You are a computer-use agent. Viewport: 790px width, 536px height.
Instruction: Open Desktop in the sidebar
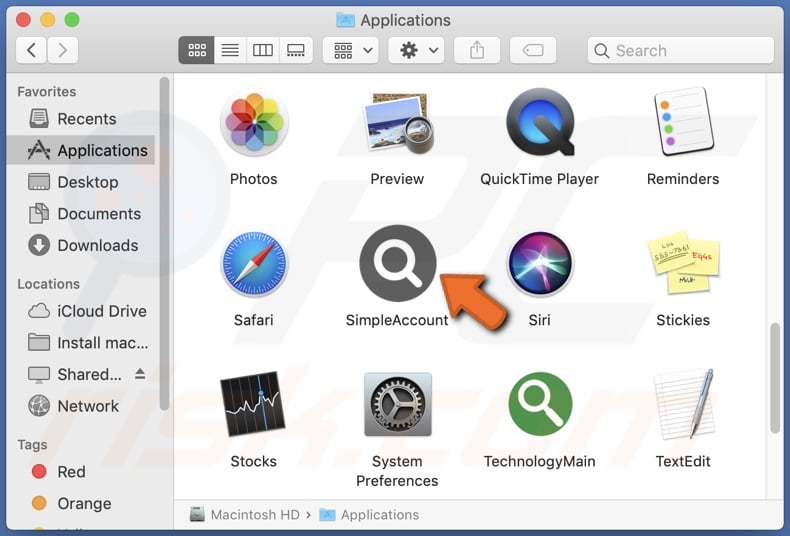[81, 182]
